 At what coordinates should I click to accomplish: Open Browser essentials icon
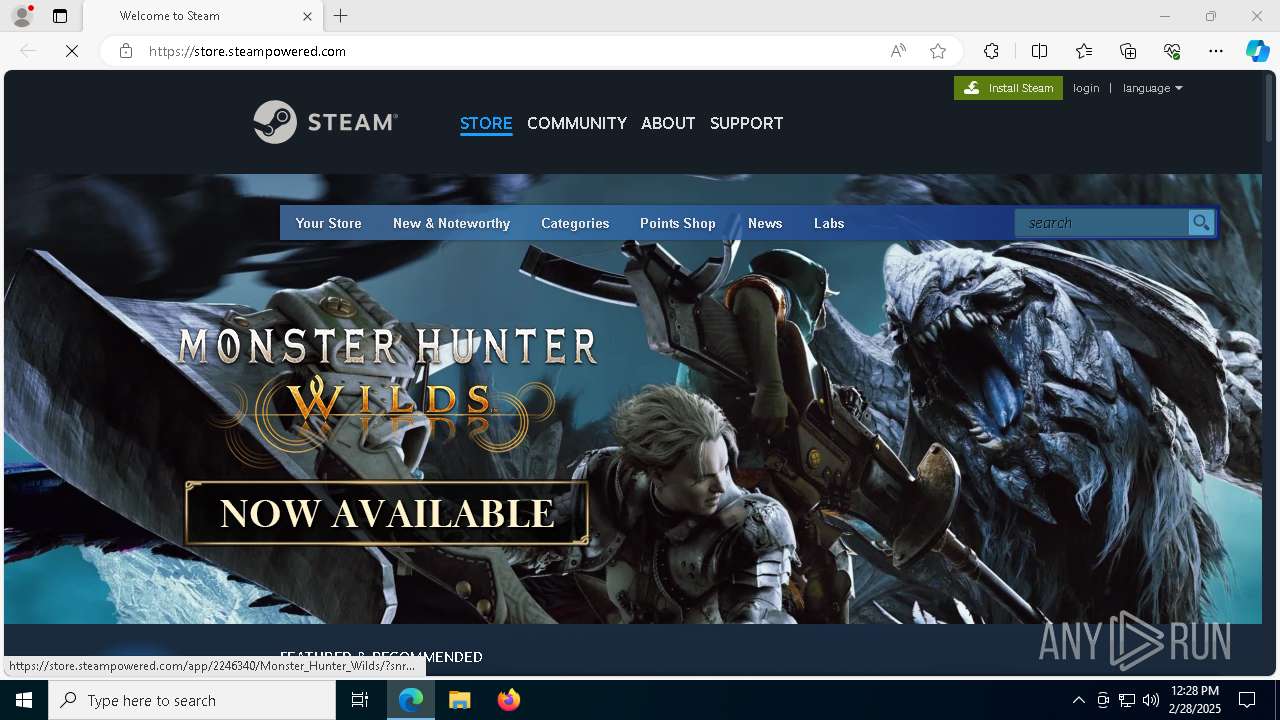coord(1172,51)
